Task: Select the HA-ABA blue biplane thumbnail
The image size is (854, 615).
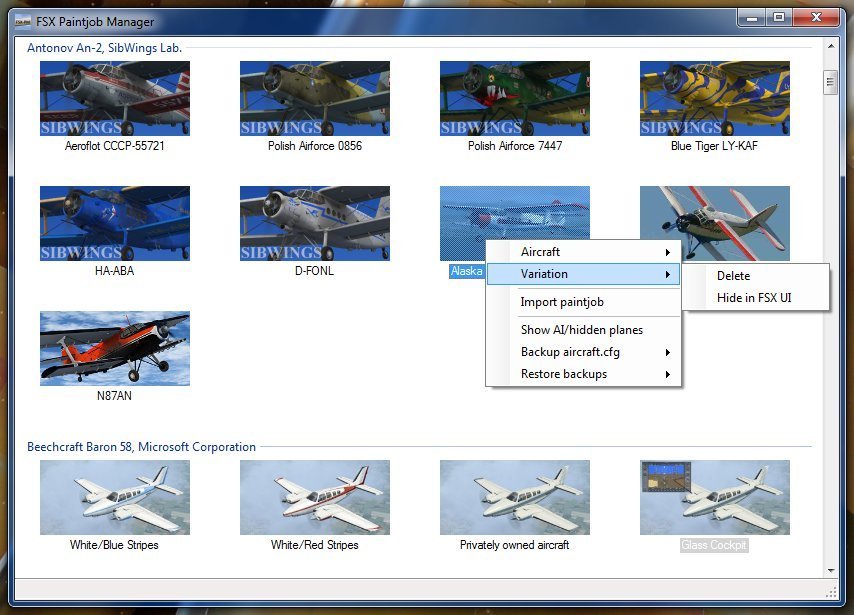Action: 115,223
